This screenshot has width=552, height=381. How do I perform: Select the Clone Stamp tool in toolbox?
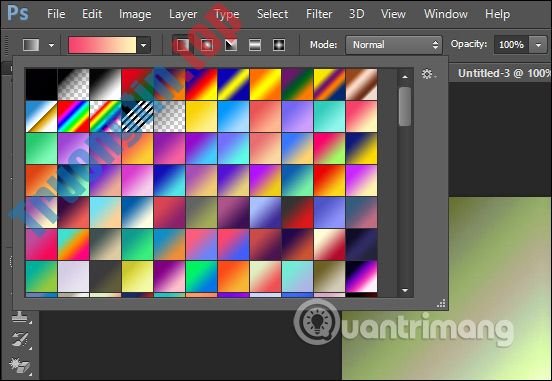(20, 317)
